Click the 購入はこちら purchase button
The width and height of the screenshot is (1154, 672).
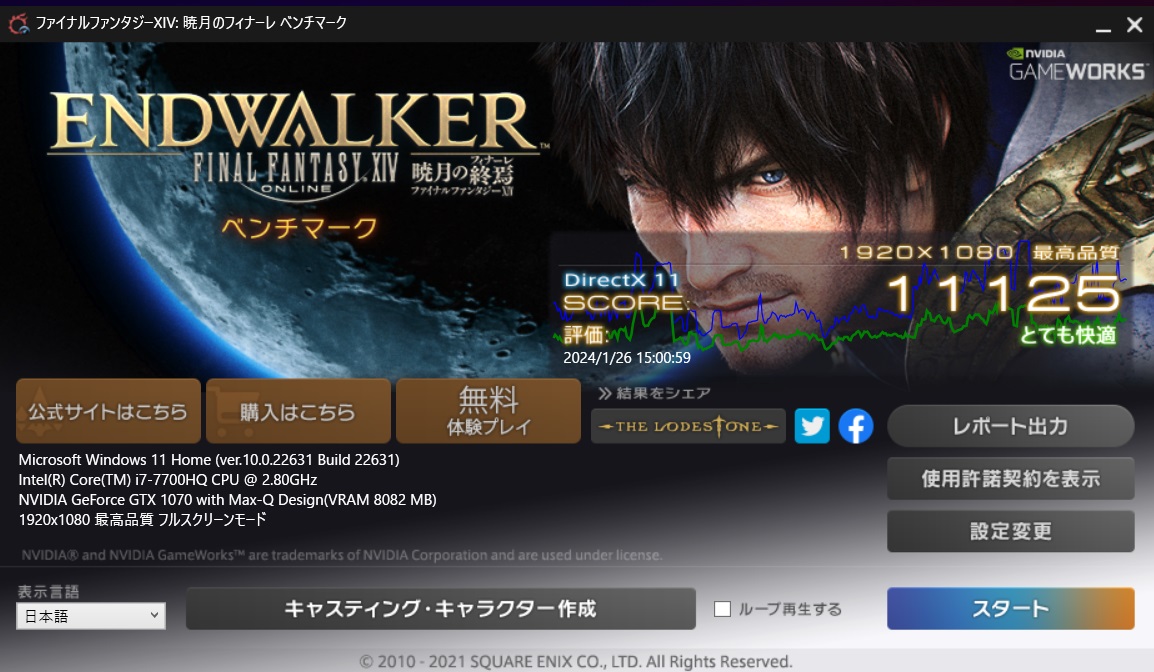tap(298, 411)
